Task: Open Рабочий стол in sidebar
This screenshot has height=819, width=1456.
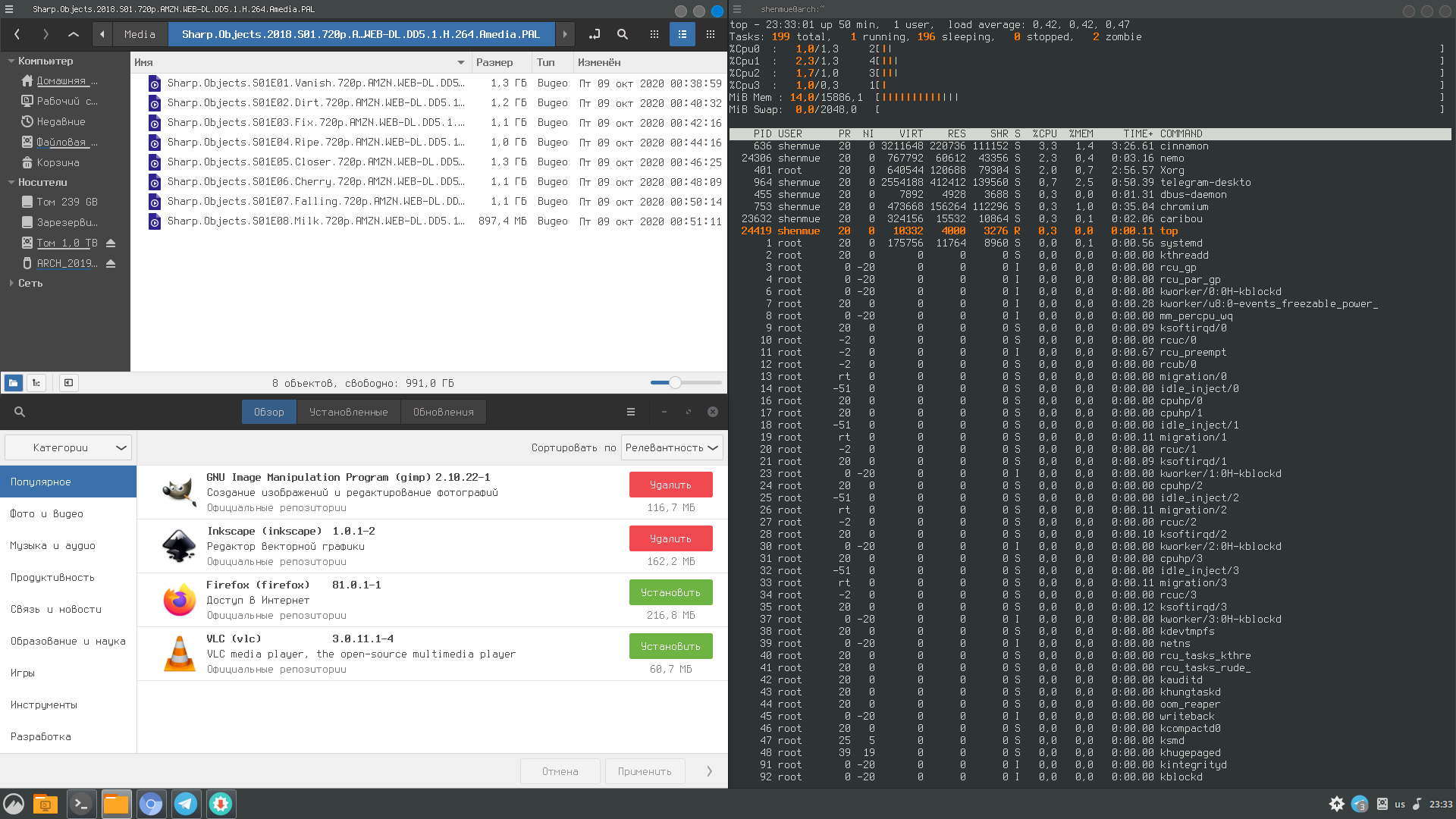Action: point(65,102)
